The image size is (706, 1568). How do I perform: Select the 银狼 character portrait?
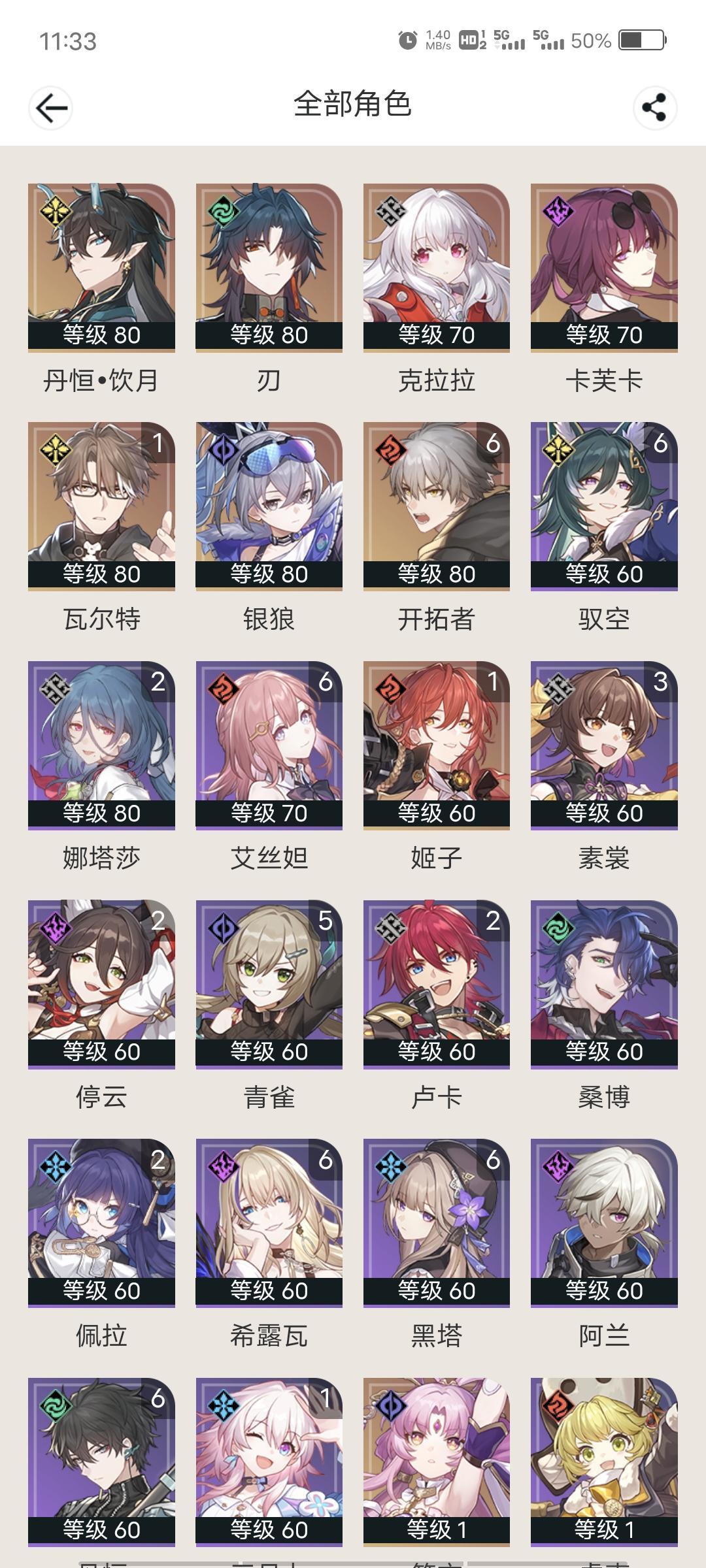[269, 506]
